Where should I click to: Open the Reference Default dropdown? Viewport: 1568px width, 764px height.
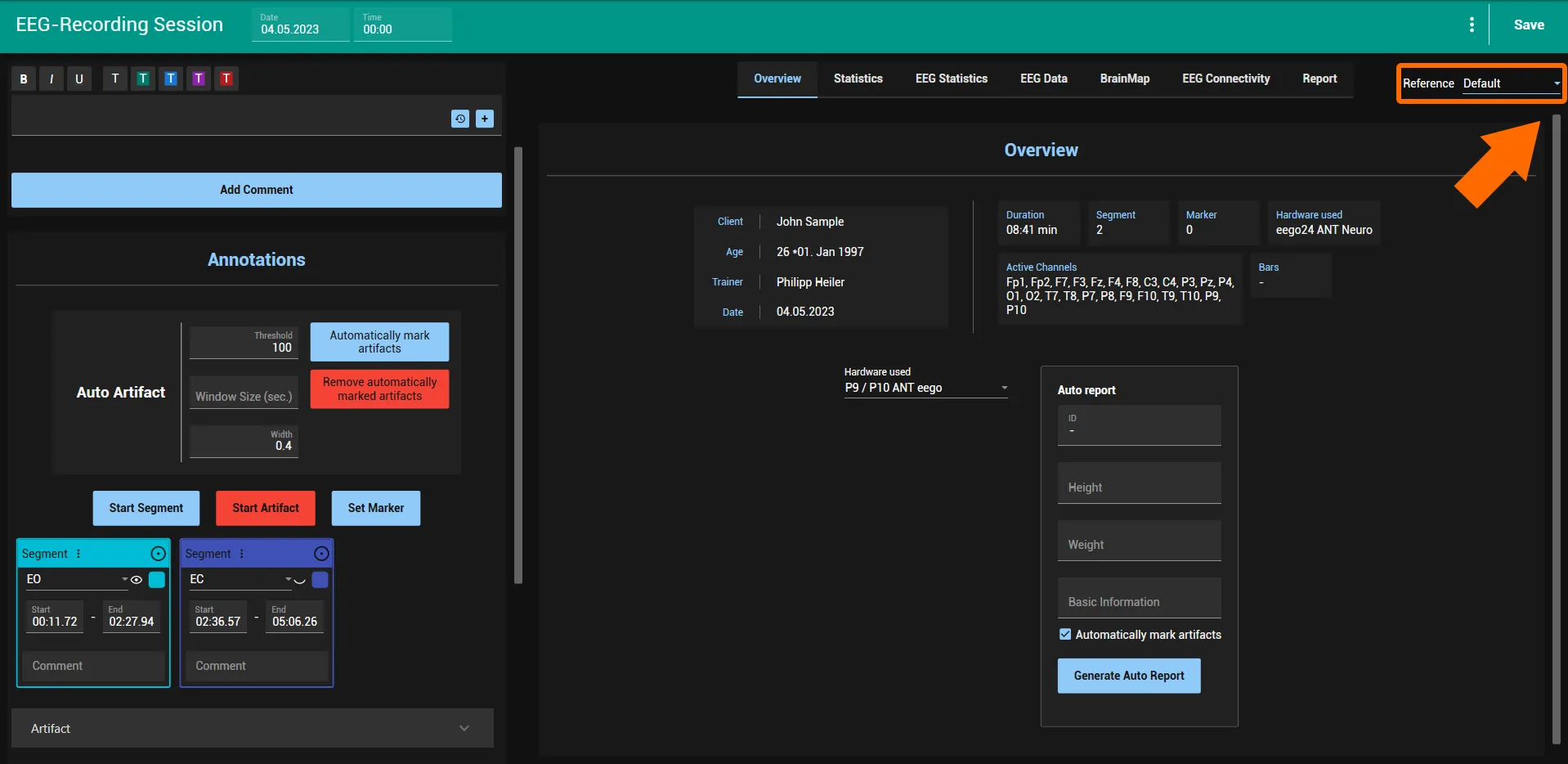tap(1512, 83)
